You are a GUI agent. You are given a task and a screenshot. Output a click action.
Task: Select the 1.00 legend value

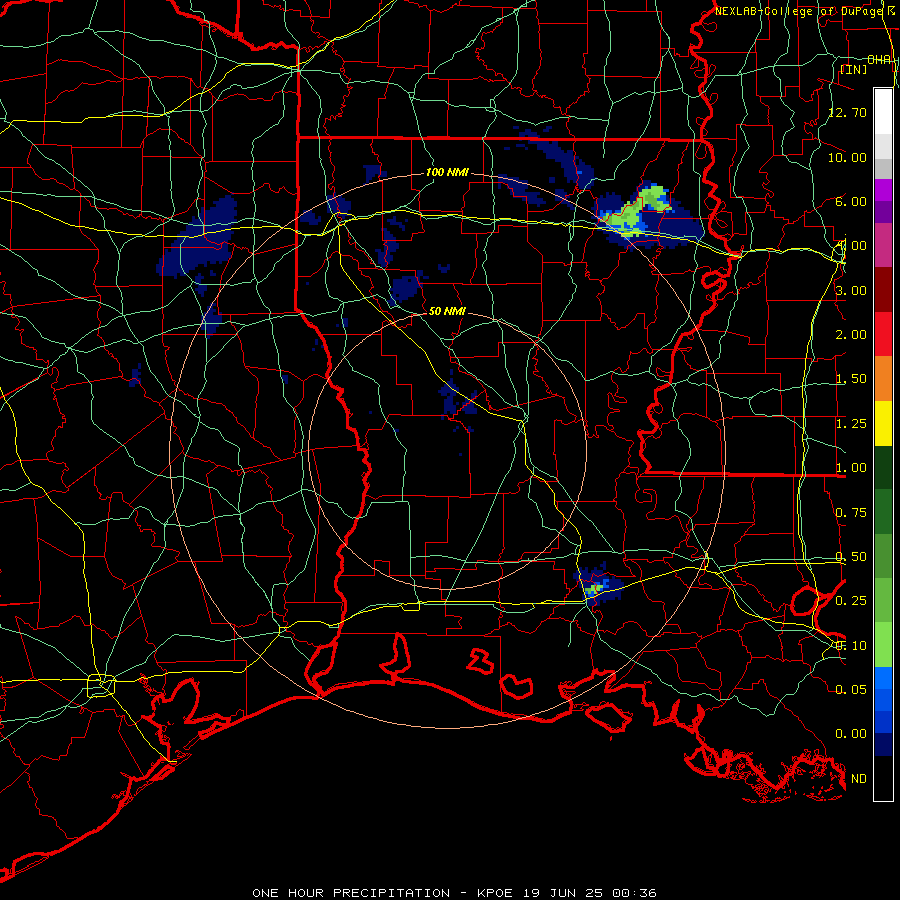851,468
